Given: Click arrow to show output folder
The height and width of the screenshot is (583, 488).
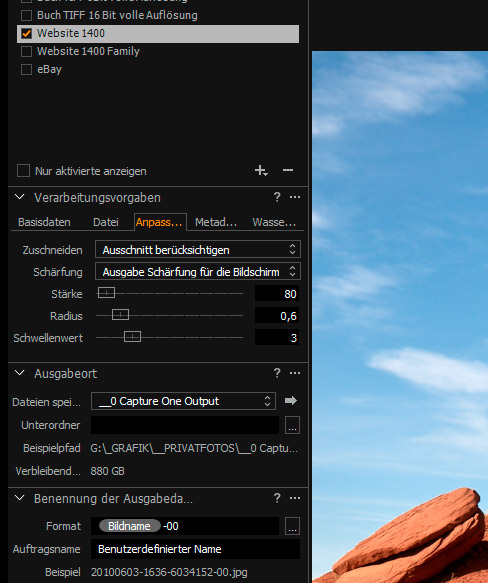Looking at the screenshot, I should pyautogui.click(x=291, y=400).
